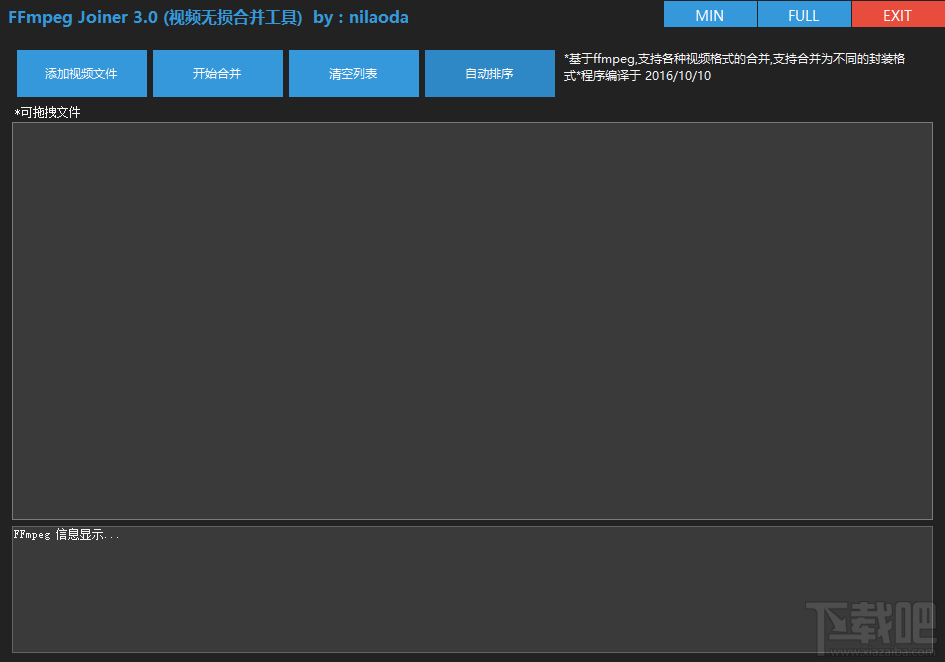The image size is (945, 662).
Task: Clear the list using 清空列表
Action: (354, 74)
